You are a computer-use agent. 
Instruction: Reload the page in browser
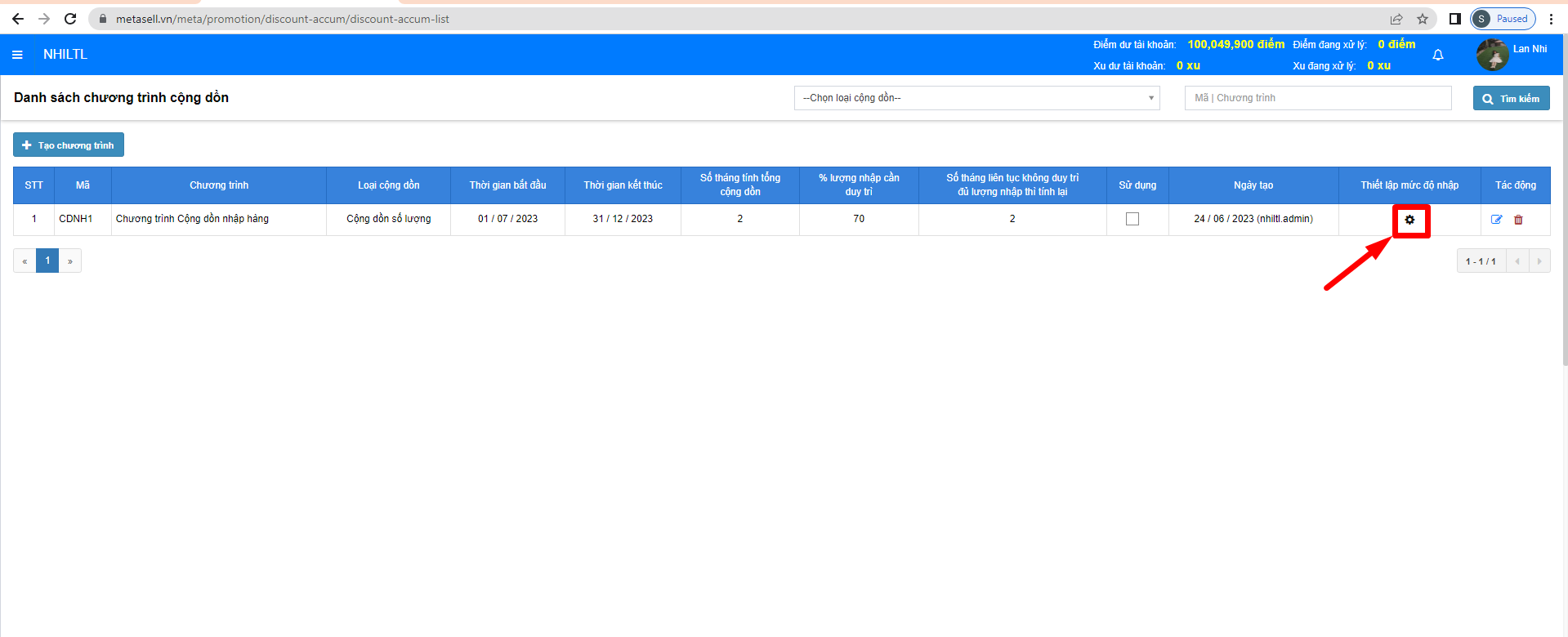pyautogui.click(x=70, y=19)
